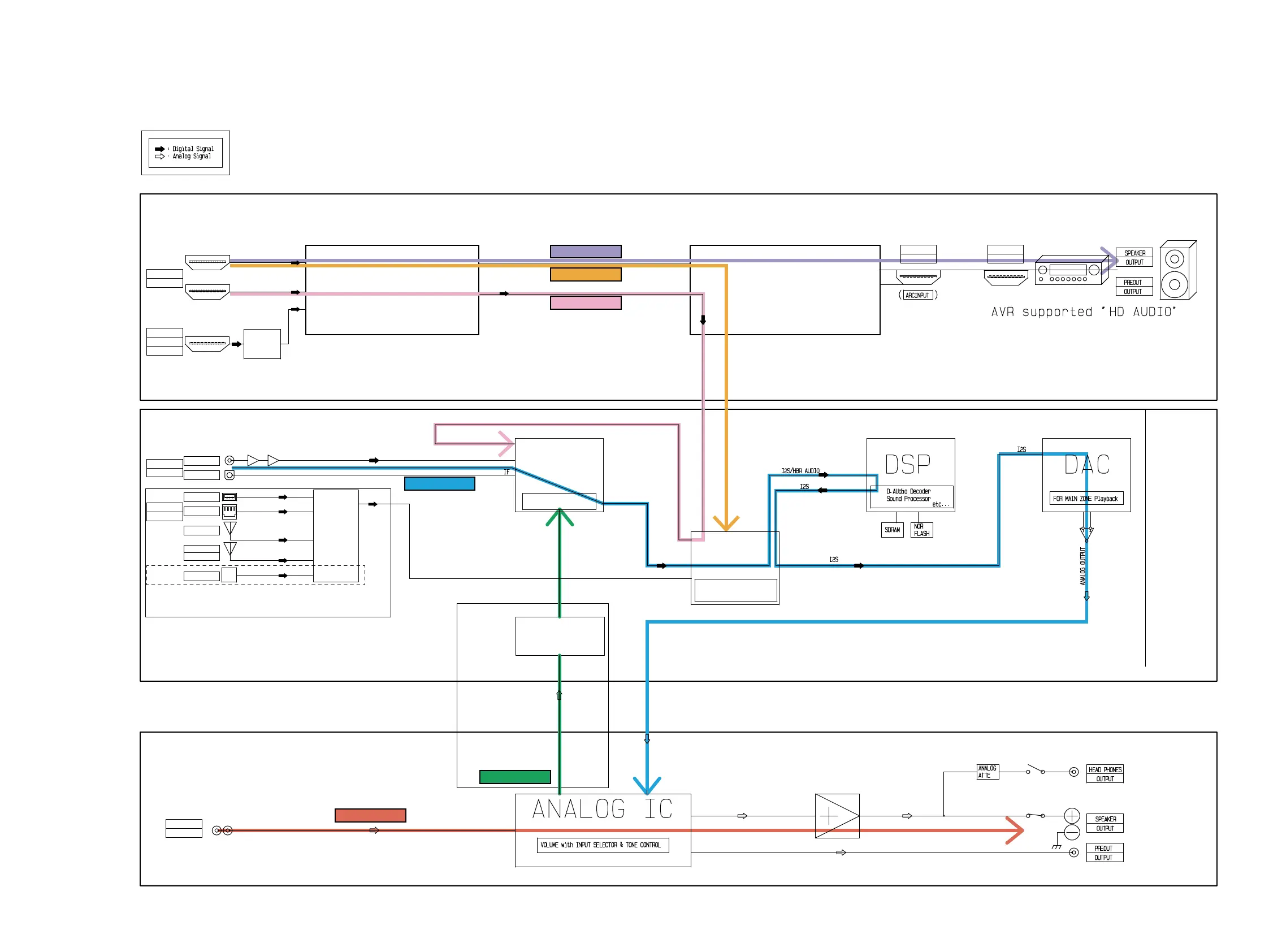Click the green color legend box

[514, 777]
